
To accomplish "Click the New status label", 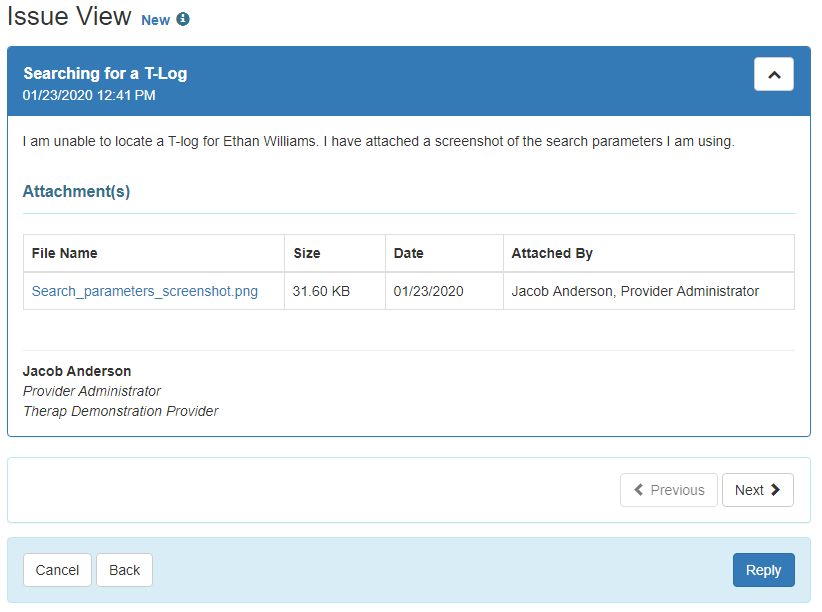I will pyautogui.click(x=155, y=19).
